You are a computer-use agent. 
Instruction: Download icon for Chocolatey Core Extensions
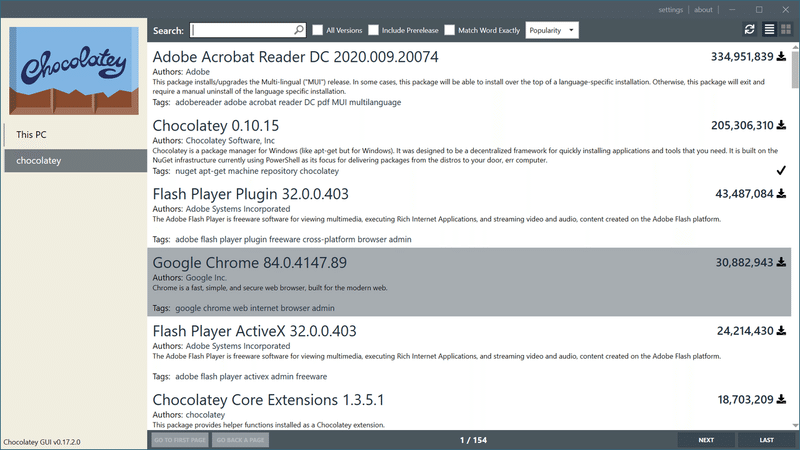[781, 399]
